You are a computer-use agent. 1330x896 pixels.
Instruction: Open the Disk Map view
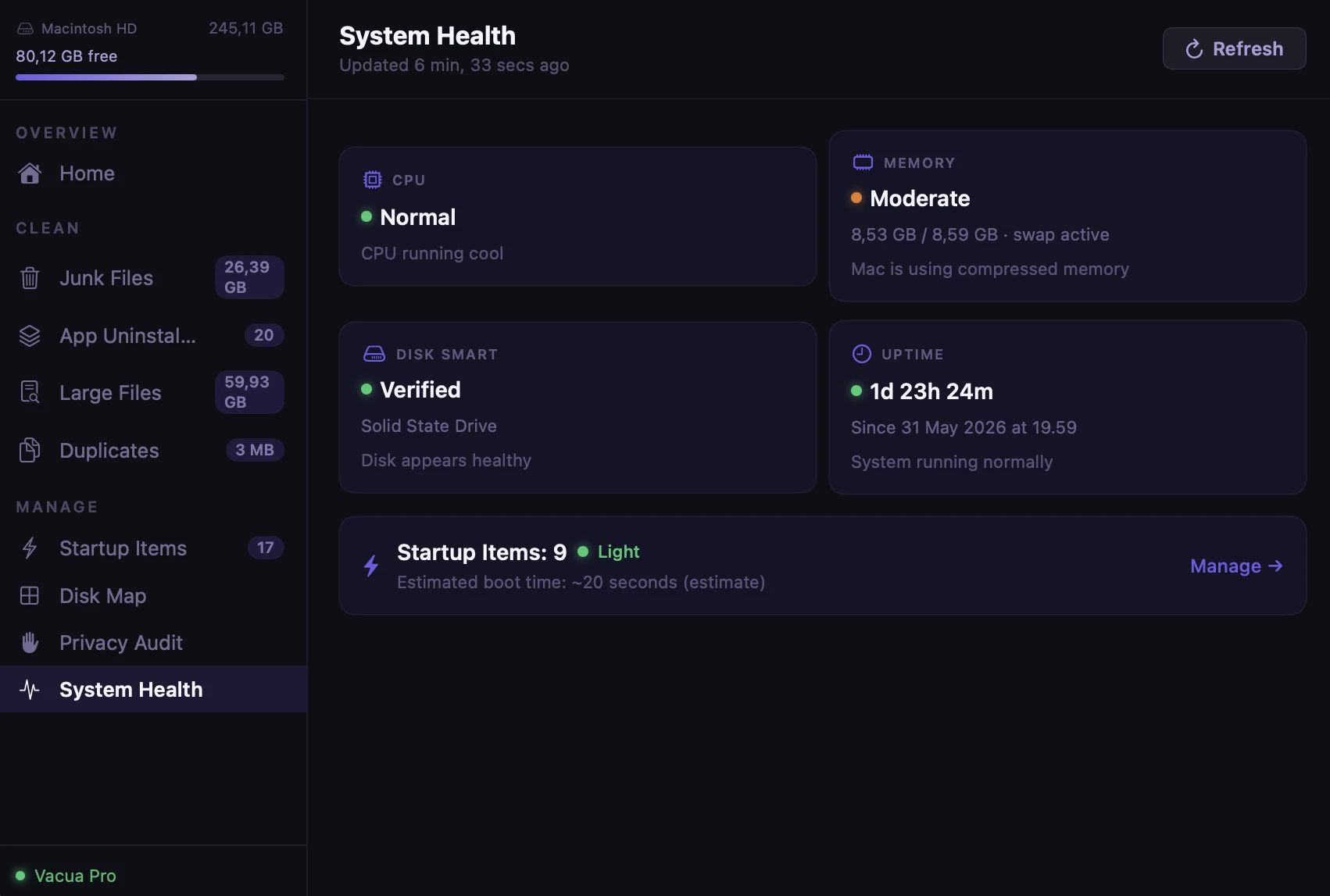tap(153, 595)
